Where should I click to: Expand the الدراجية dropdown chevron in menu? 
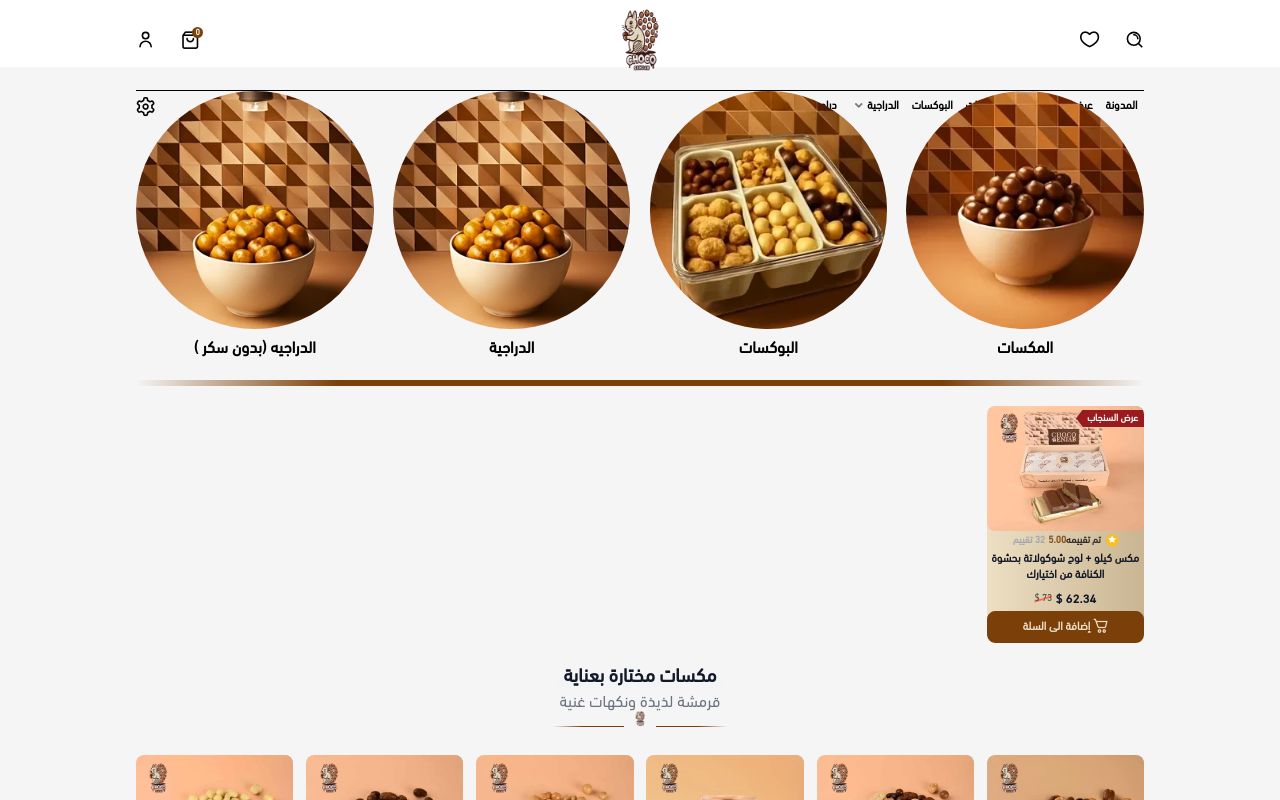[x=858, y=105]
